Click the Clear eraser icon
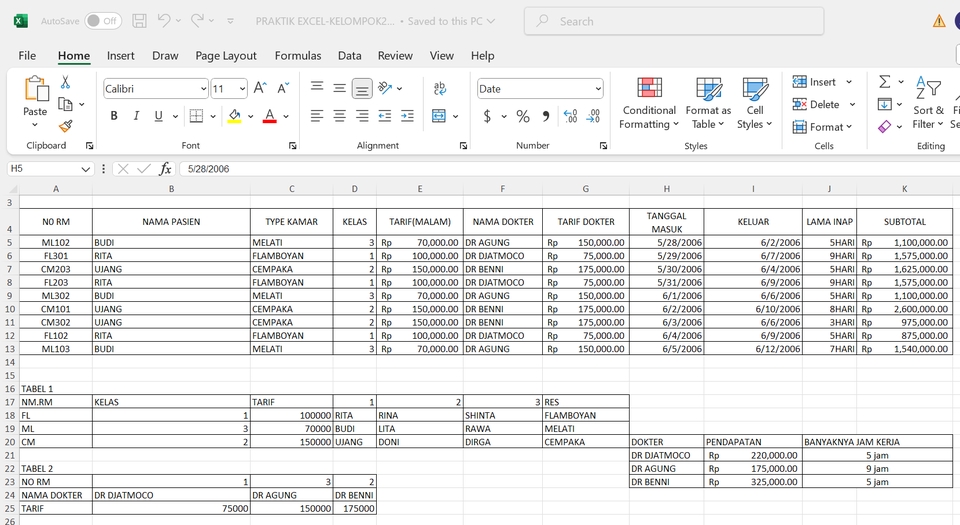This screenshot has height=525, width=960. (884, 127)
